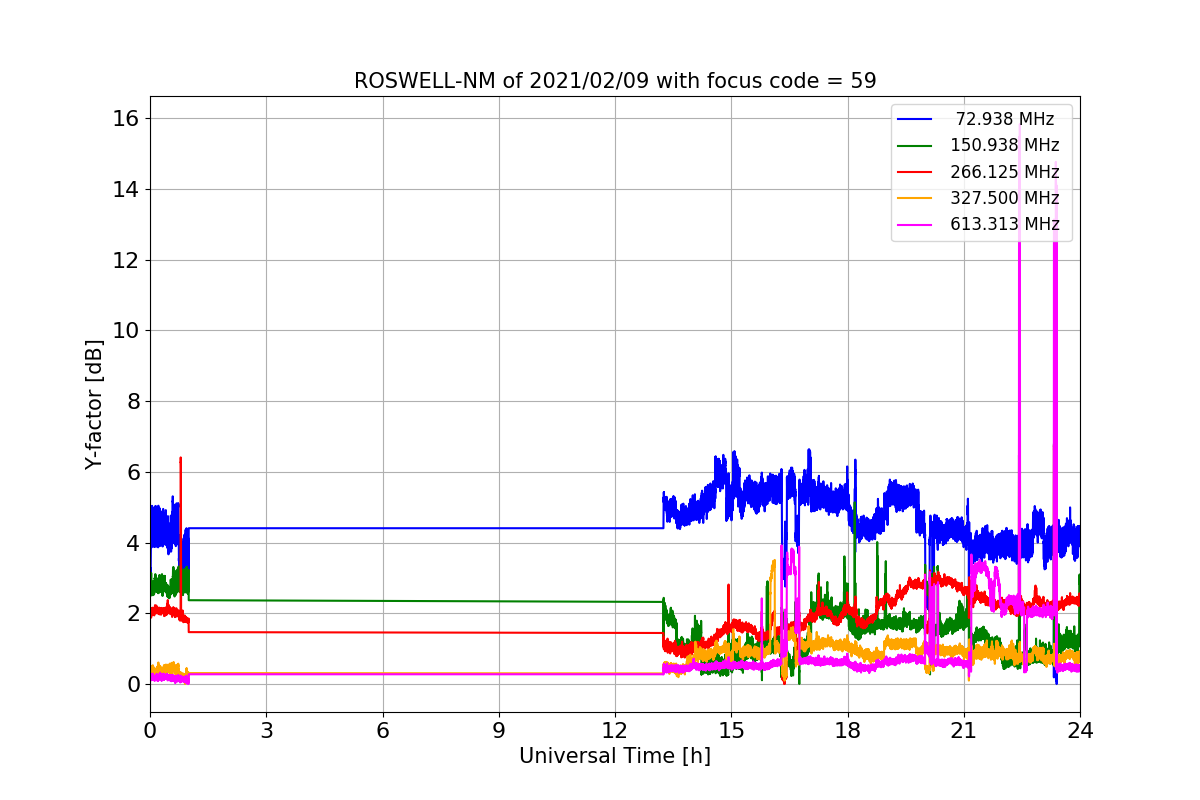This screenshot has width=1200, height=800.
Task: Click the magenta 613.313 MHz legend line
Action: point(915,224)
